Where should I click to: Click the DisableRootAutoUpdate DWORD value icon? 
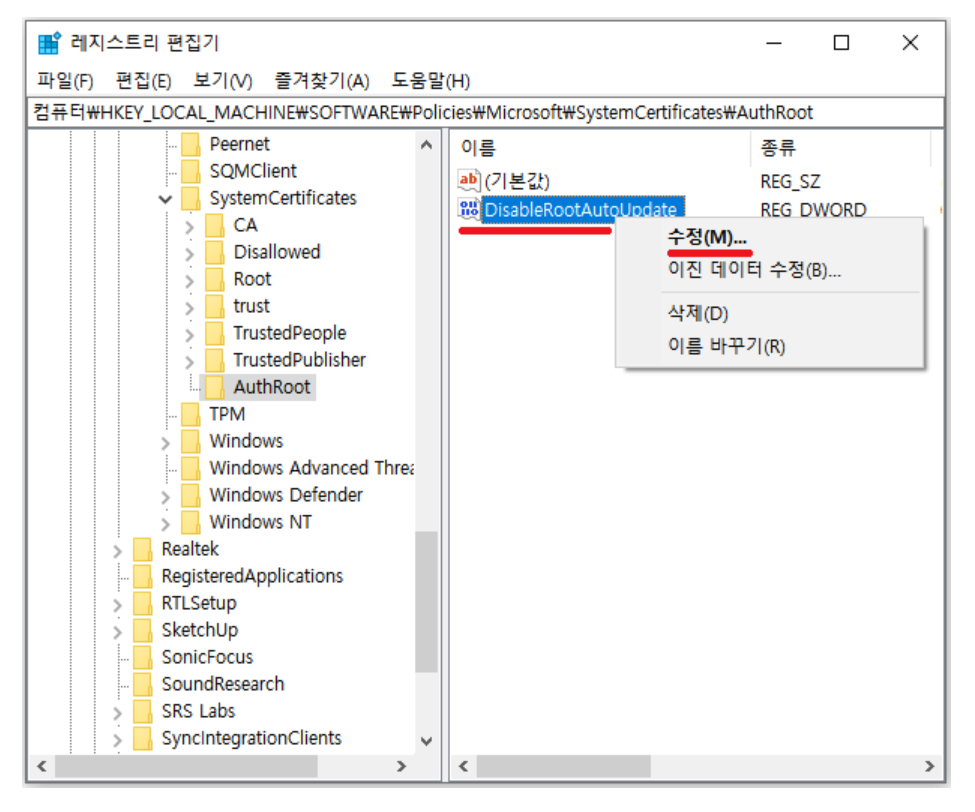point(469,209)
